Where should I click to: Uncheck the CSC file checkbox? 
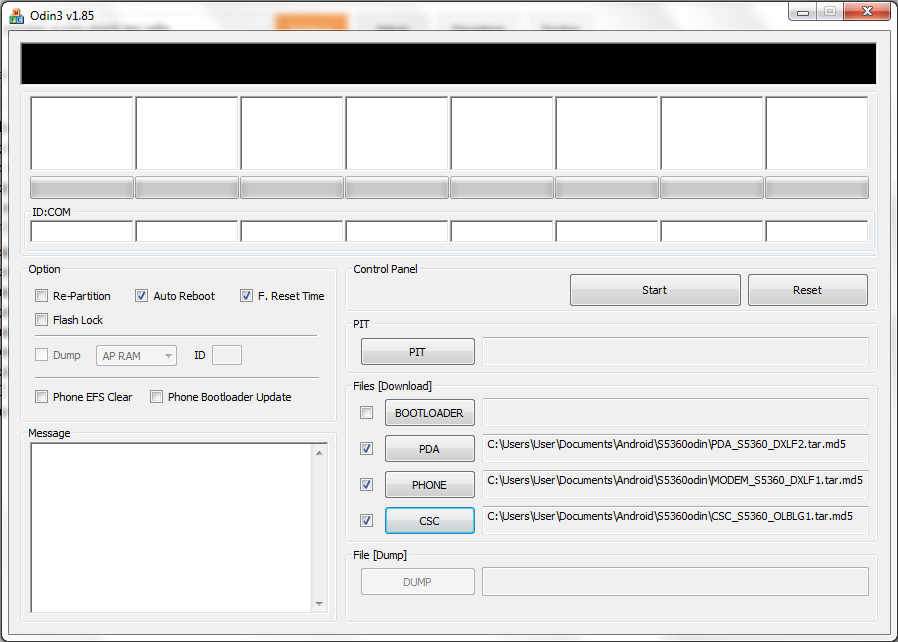click(x=367, y=521)
